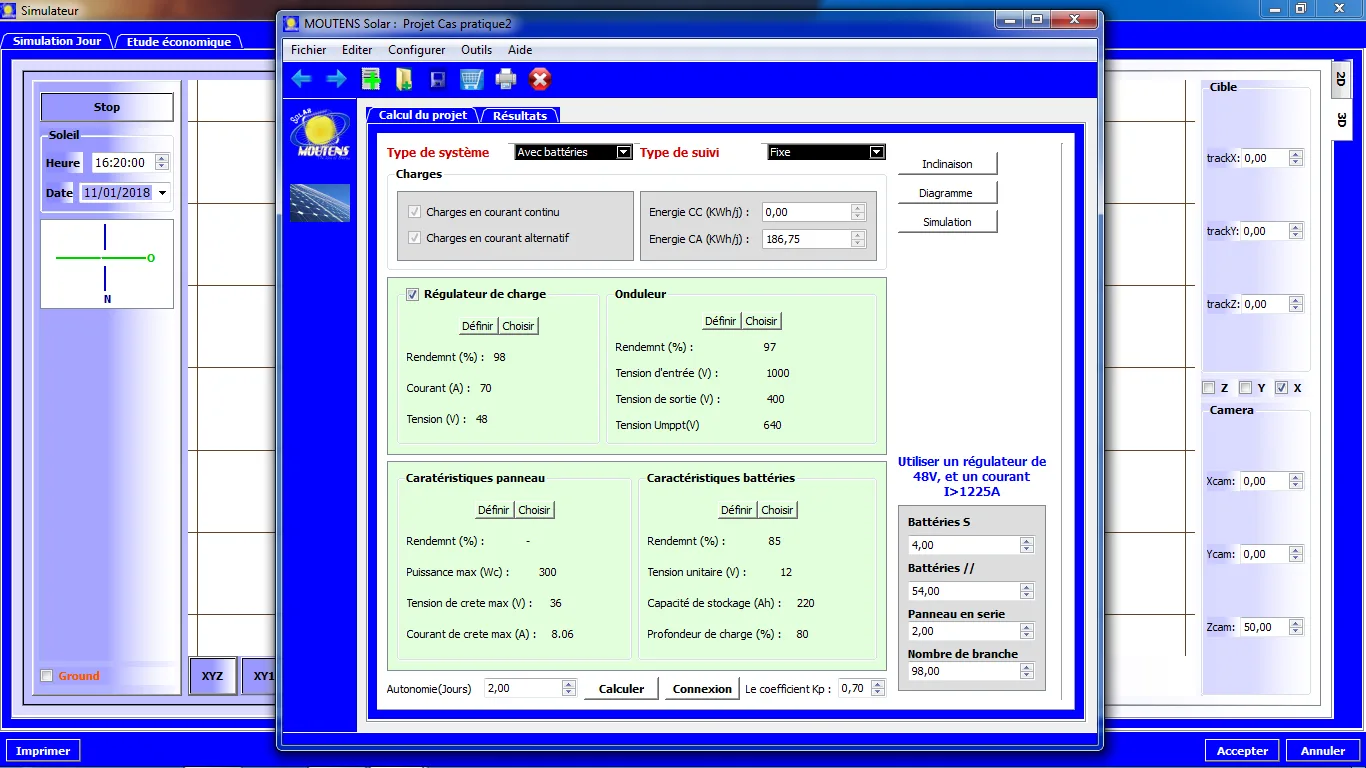Click the Connexion button
Screen dimensions: 1366x768
tap(702, 689)
